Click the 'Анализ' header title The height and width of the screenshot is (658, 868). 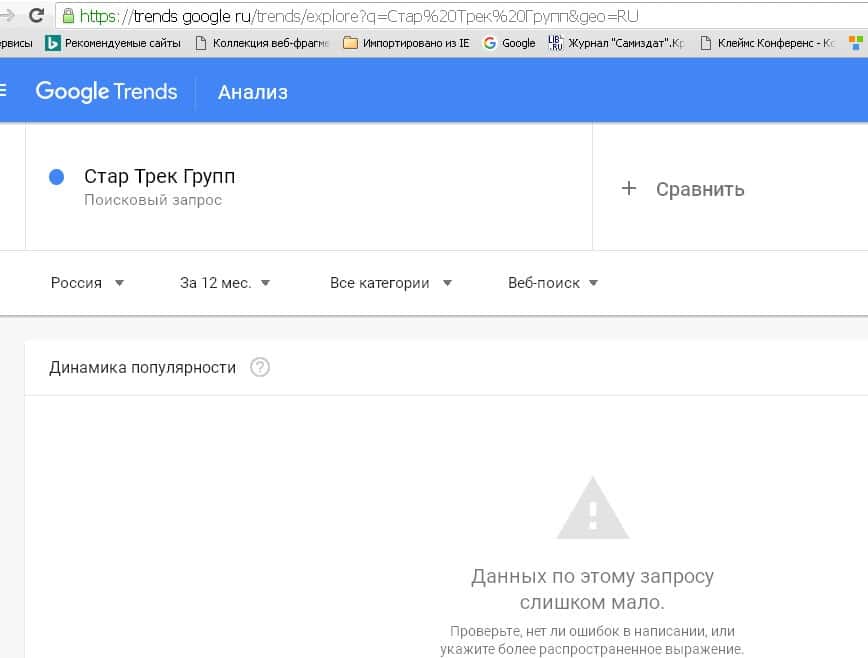click(252, 92)
